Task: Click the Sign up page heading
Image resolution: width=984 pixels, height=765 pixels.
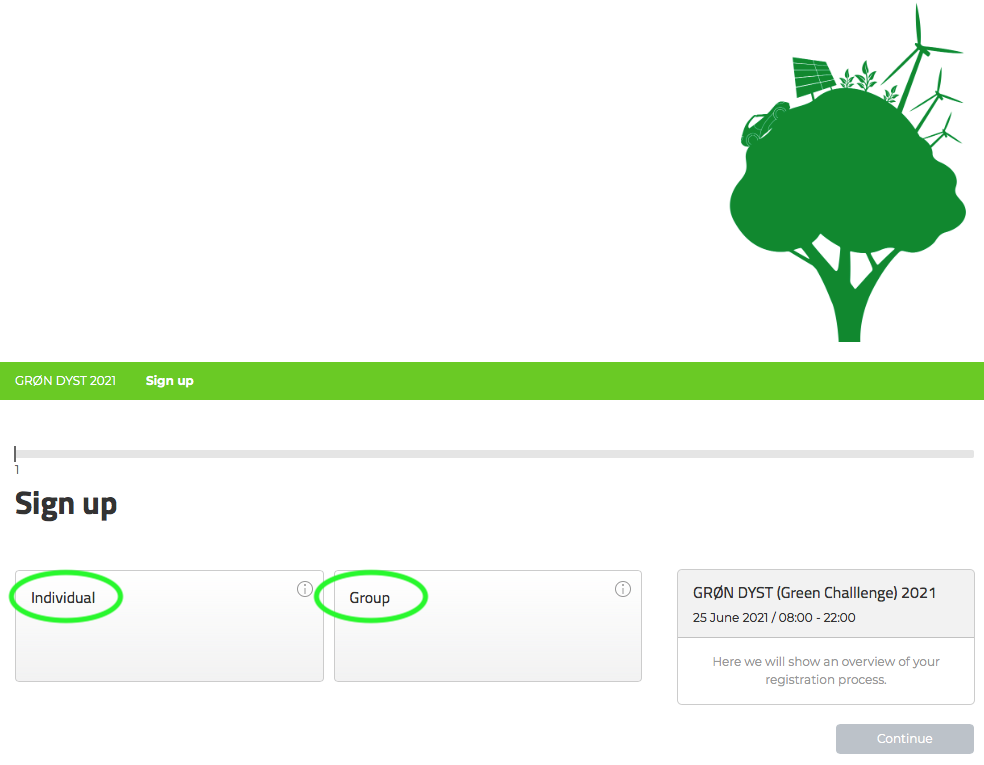Action: point(66,504)
